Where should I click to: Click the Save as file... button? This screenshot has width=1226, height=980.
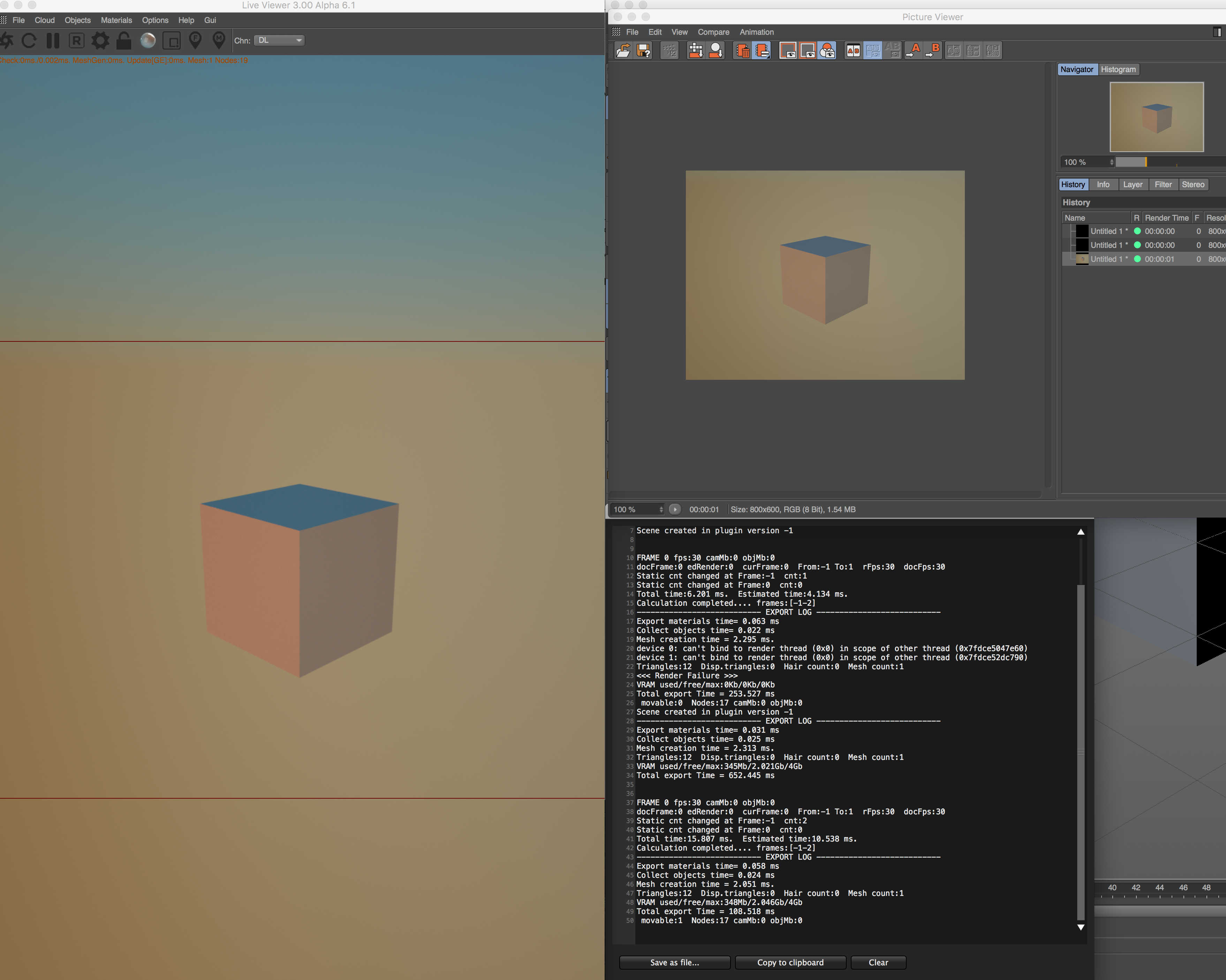(x=674, y=962)
